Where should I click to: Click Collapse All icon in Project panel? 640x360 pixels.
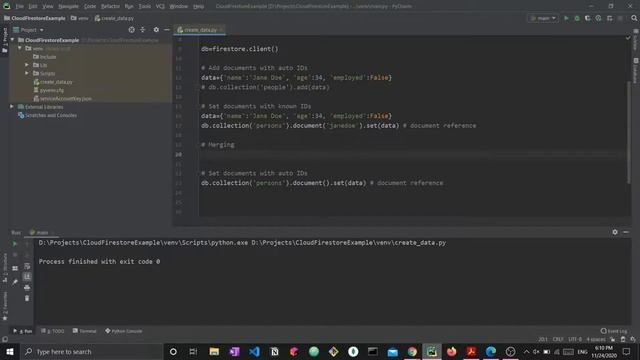[142, 30]
